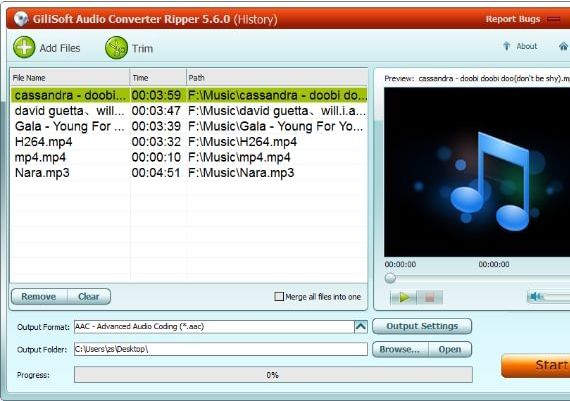Sort by File Name column header
The width and height of the screenshot is (570, 401).
click(x=70, y=77)
